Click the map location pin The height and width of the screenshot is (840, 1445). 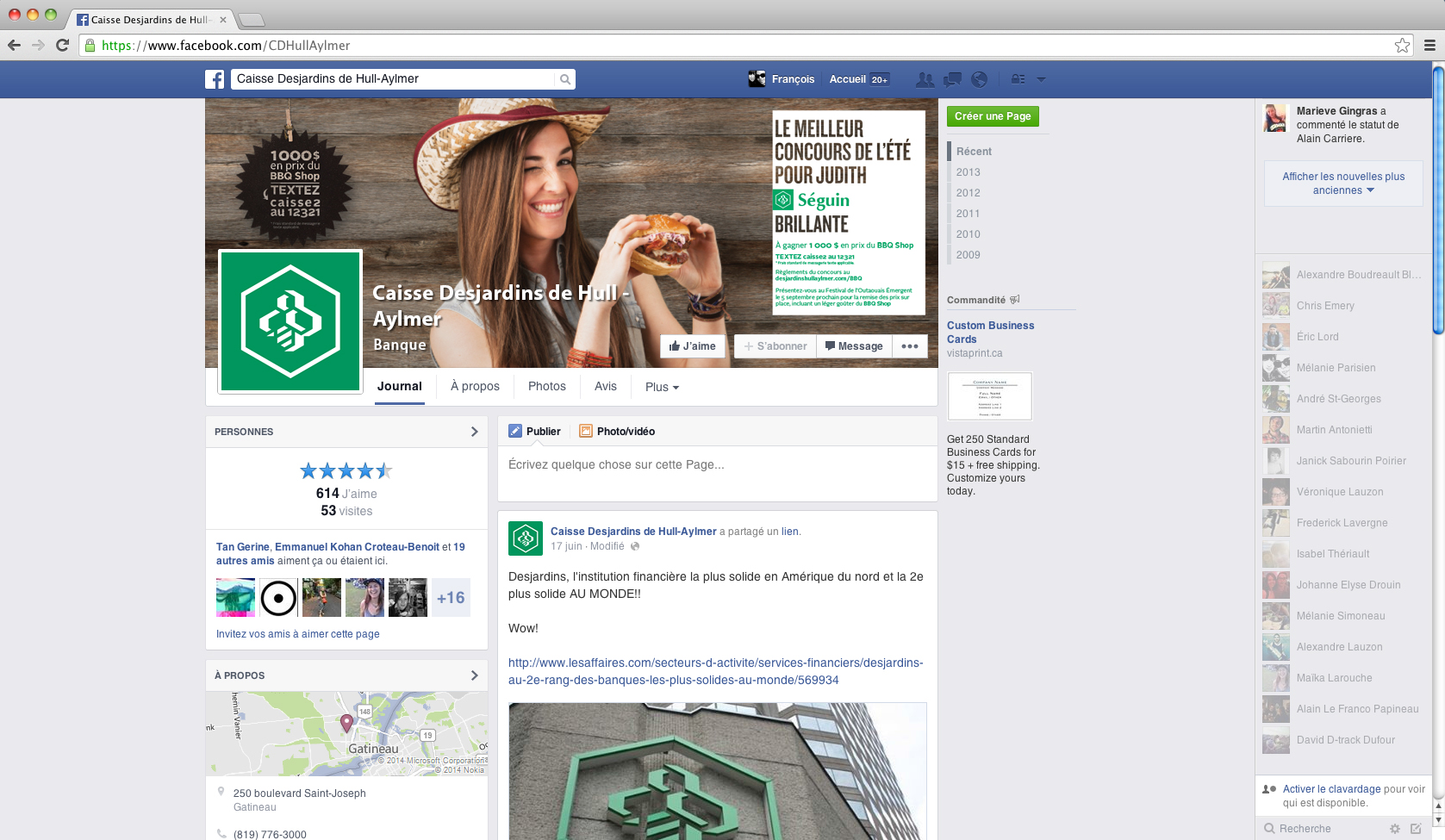click(x=346, y=723)
